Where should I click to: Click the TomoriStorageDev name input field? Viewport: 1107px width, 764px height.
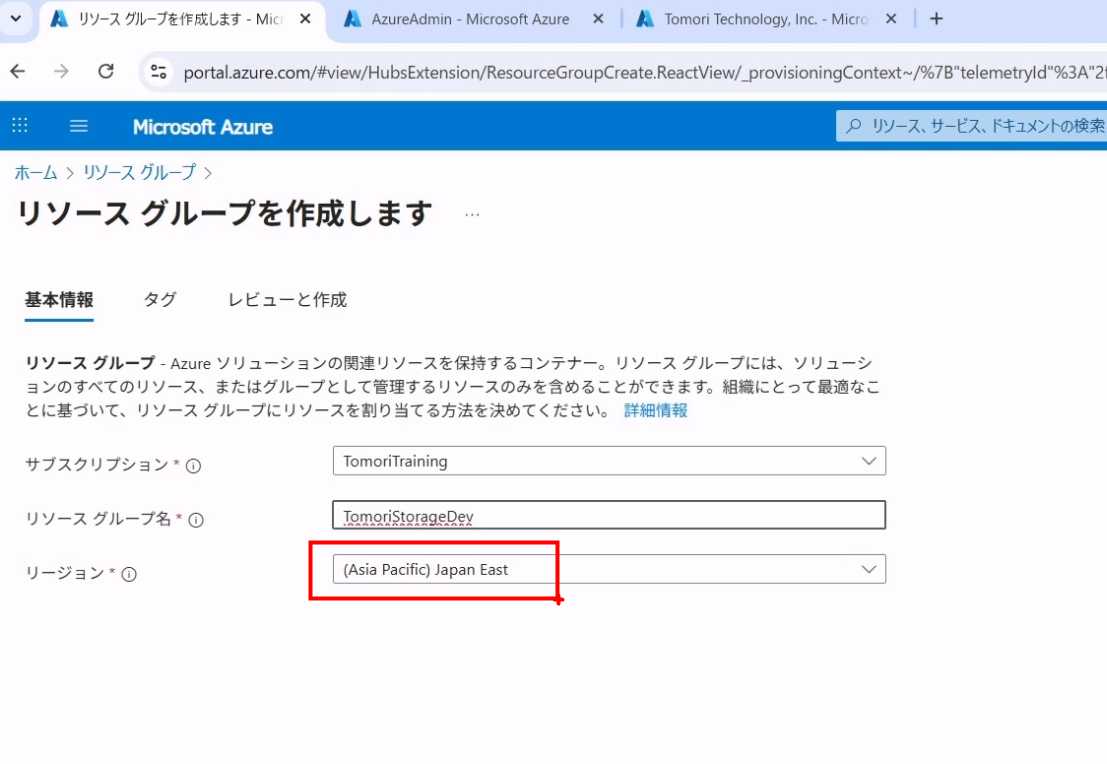pyautogui.click(x=608, y=515)
